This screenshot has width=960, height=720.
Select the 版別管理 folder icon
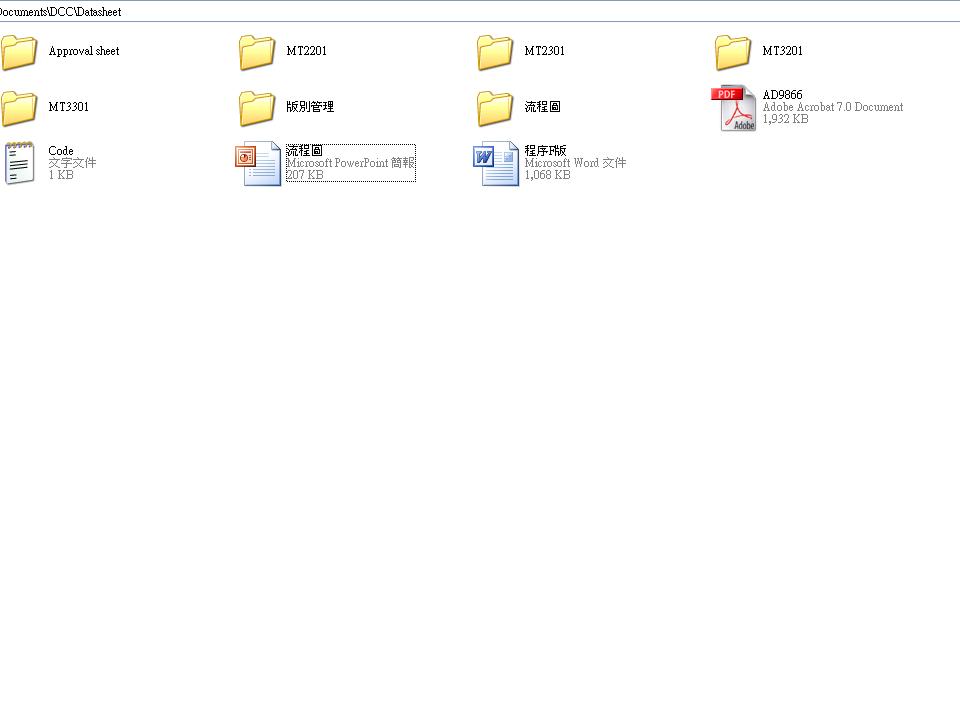257,108
